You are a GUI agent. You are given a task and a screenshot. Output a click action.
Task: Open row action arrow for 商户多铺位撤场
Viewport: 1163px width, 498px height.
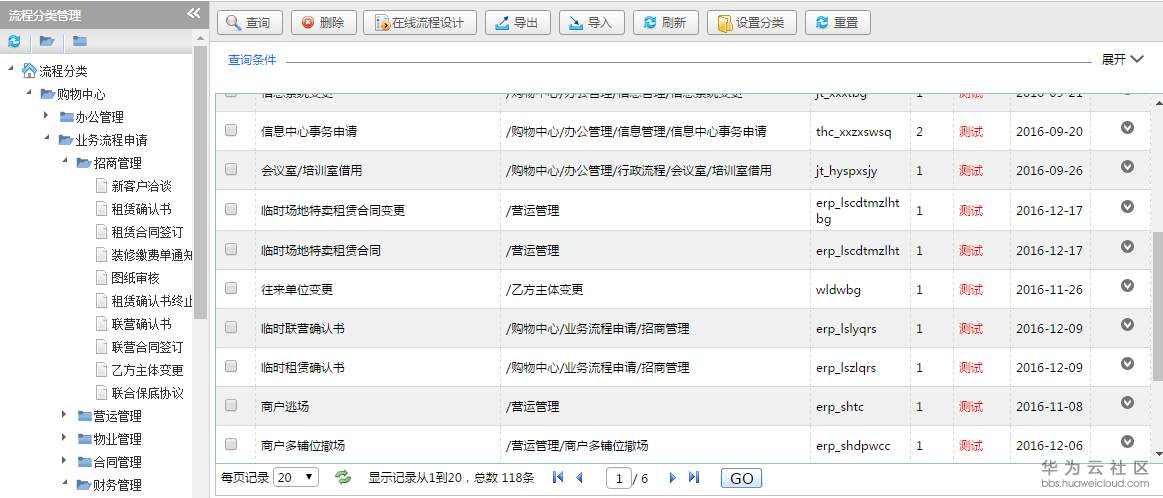(x=1127, y=442)
